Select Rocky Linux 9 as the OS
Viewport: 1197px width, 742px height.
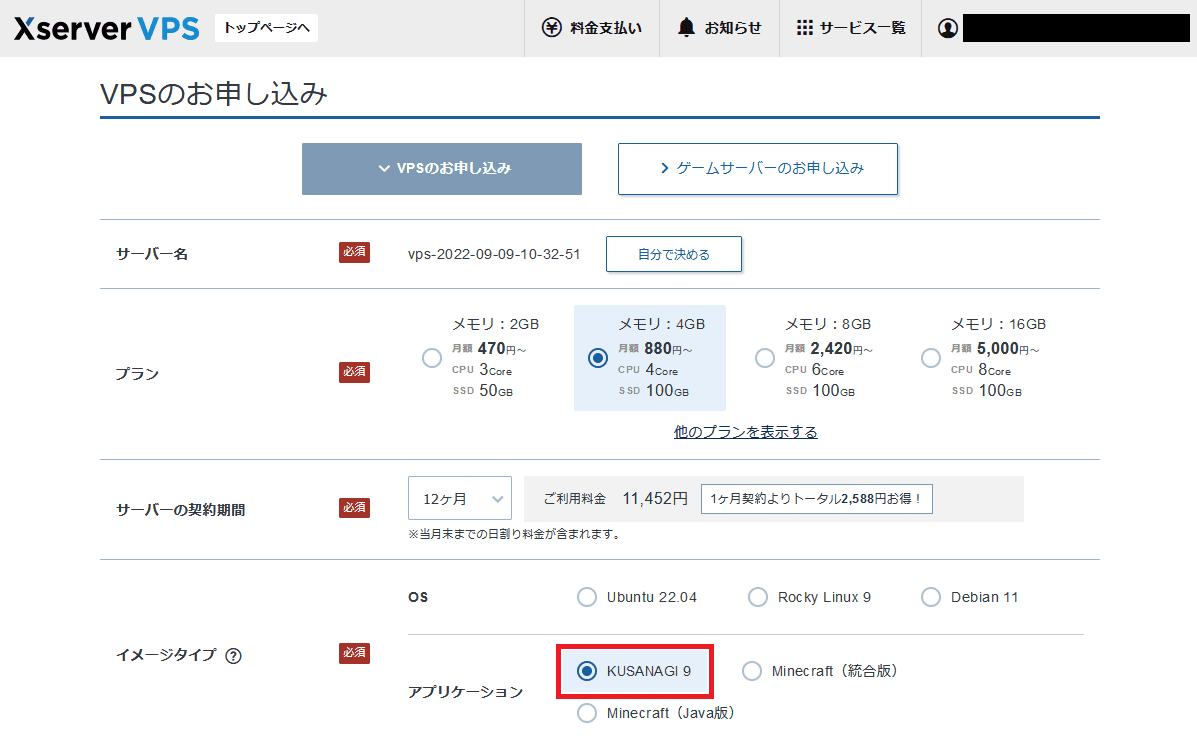(x=757, y=596)
